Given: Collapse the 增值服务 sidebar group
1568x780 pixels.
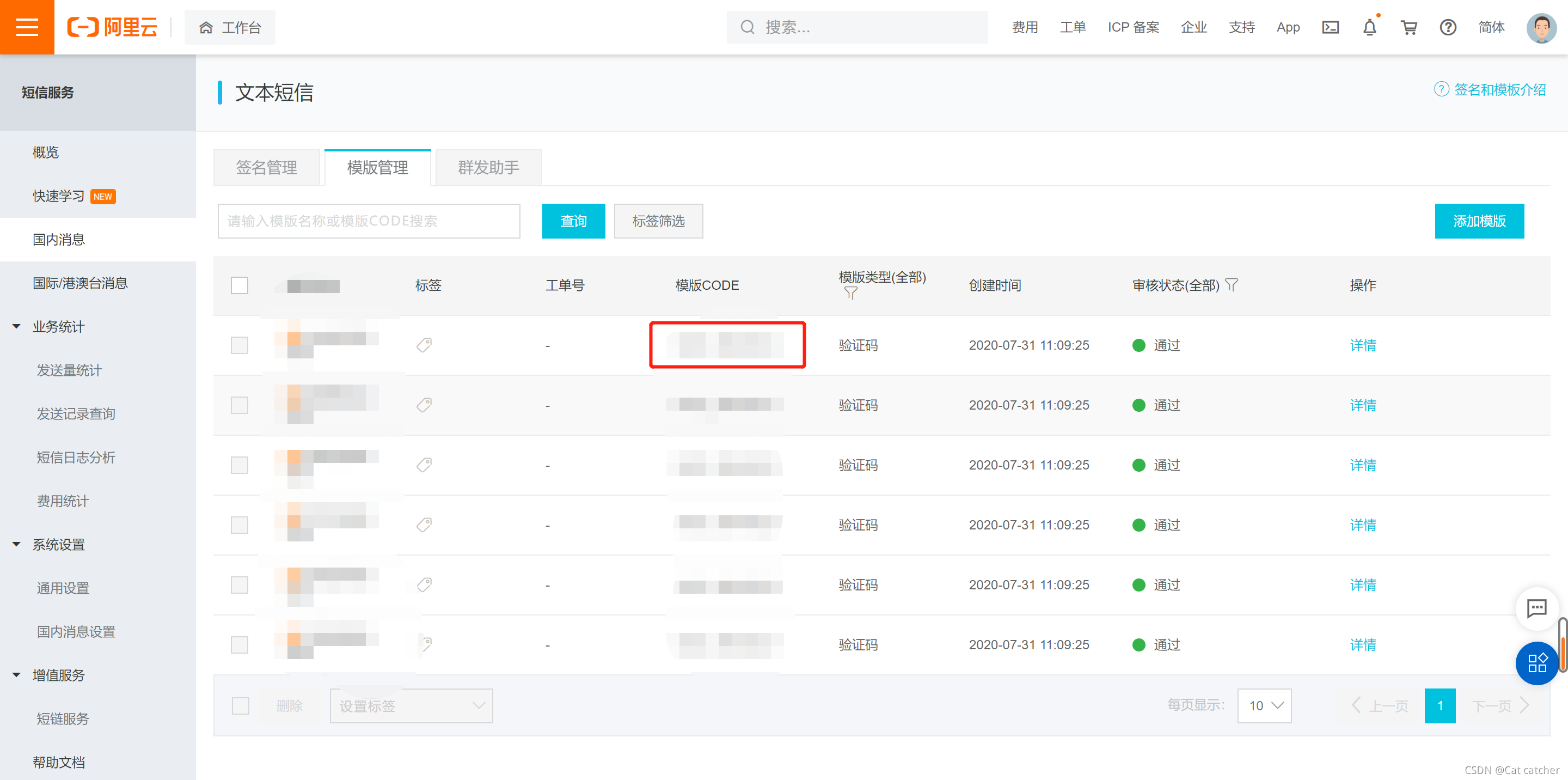Looking at the screenshot, I should 16,675.
